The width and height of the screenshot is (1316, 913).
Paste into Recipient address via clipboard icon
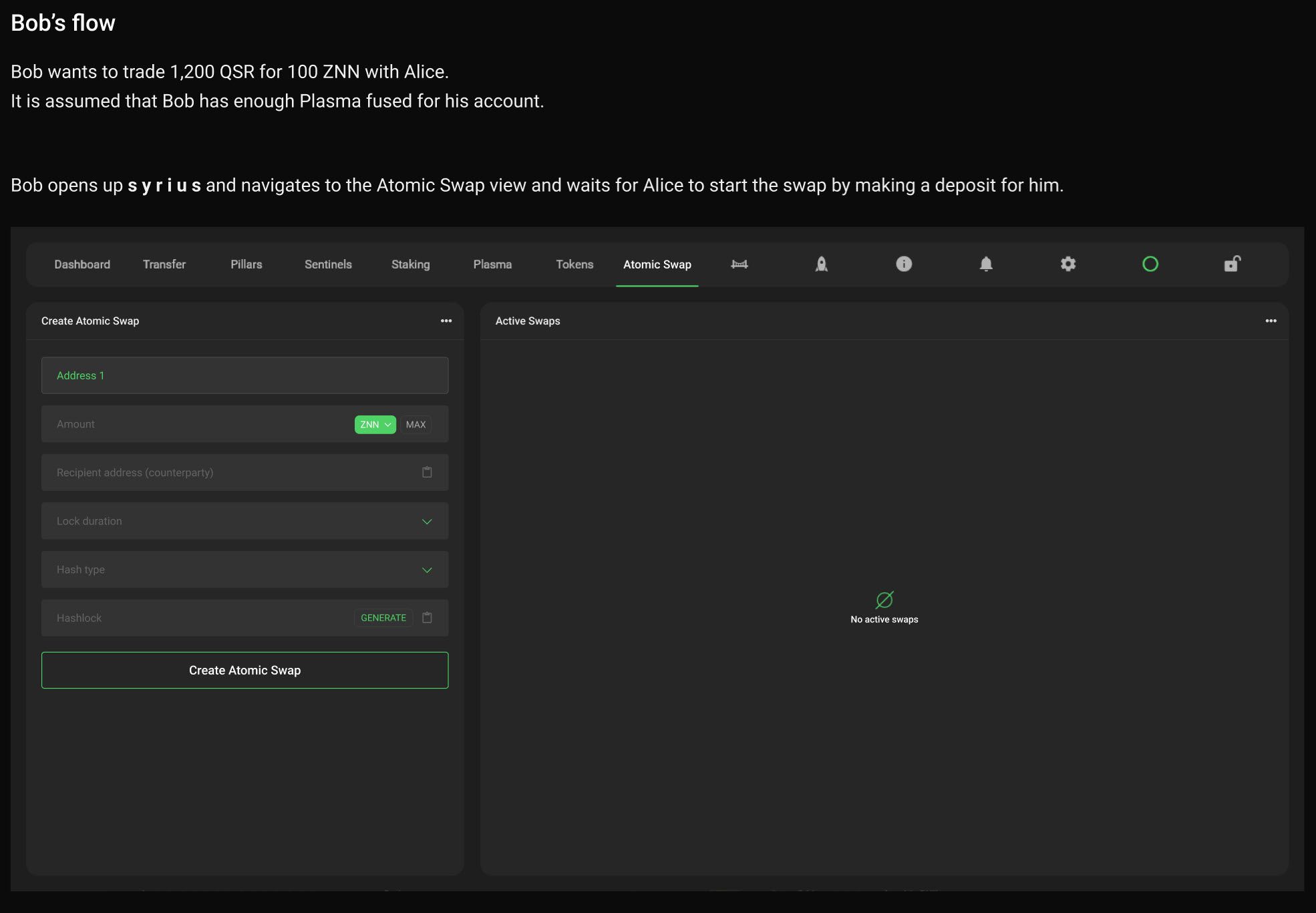(x=427, y=473)
